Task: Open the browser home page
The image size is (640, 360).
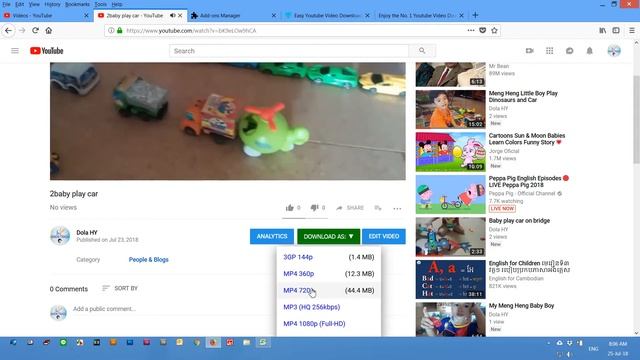Action: (49, 31)
